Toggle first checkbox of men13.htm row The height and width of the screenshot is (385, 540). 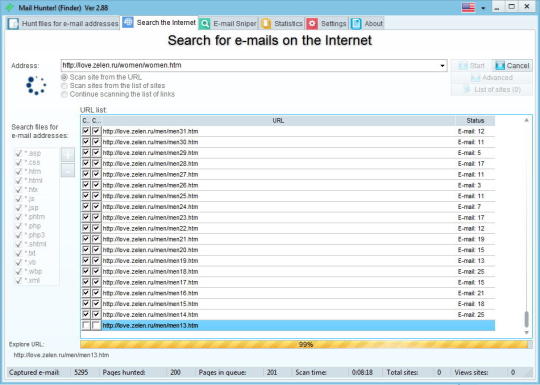point(86,325)
